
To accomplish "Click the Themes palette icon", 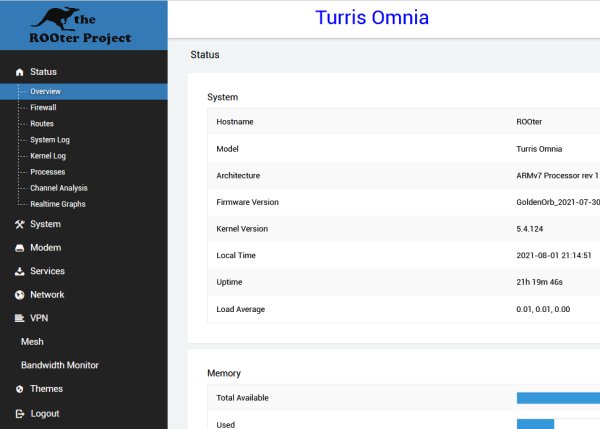I will pyautogui.click(x=20, y=389).
